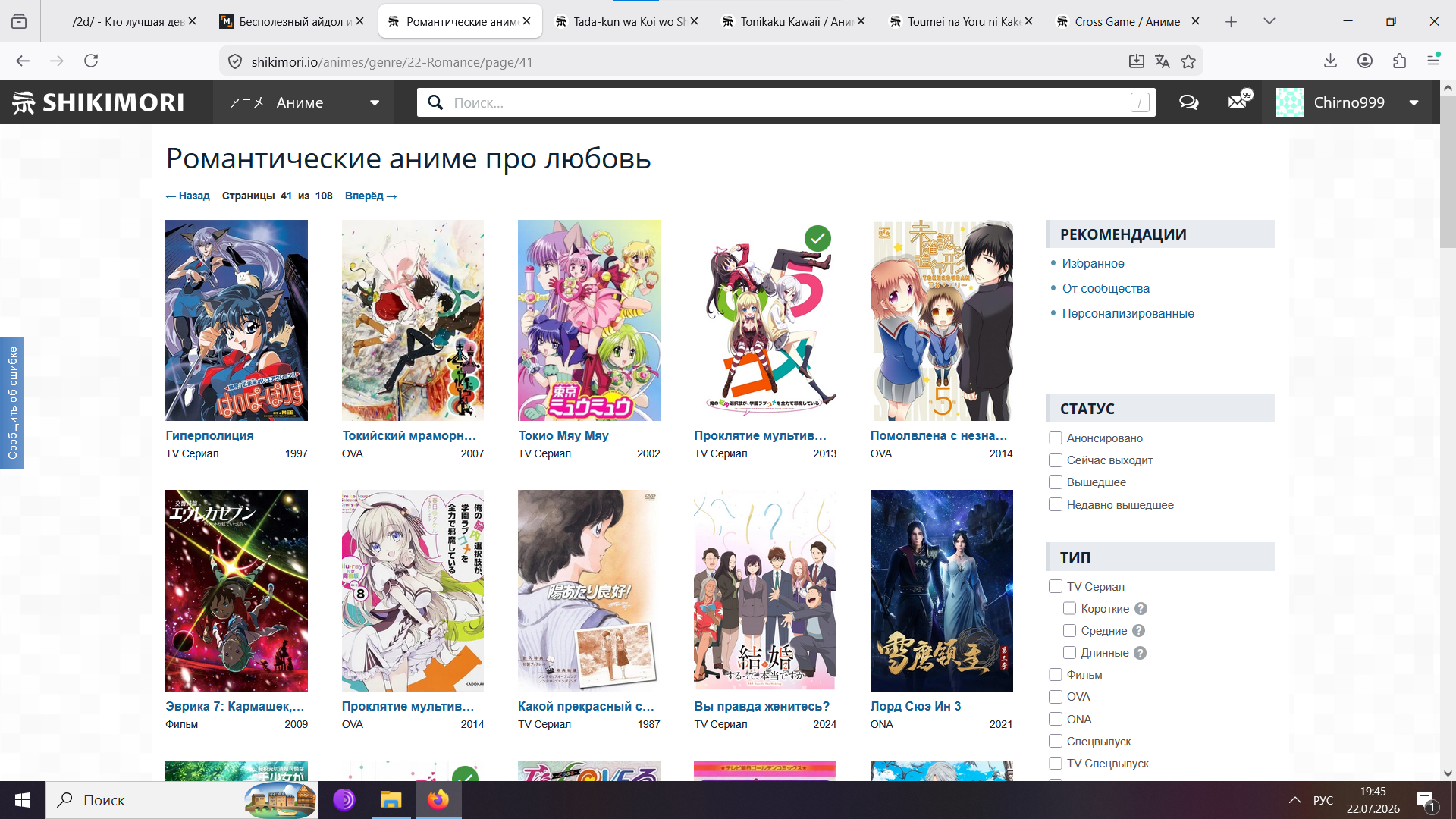Open the recent tabs icon at window top-left
Screen dimensions: 1456x819
coord(19,22)
